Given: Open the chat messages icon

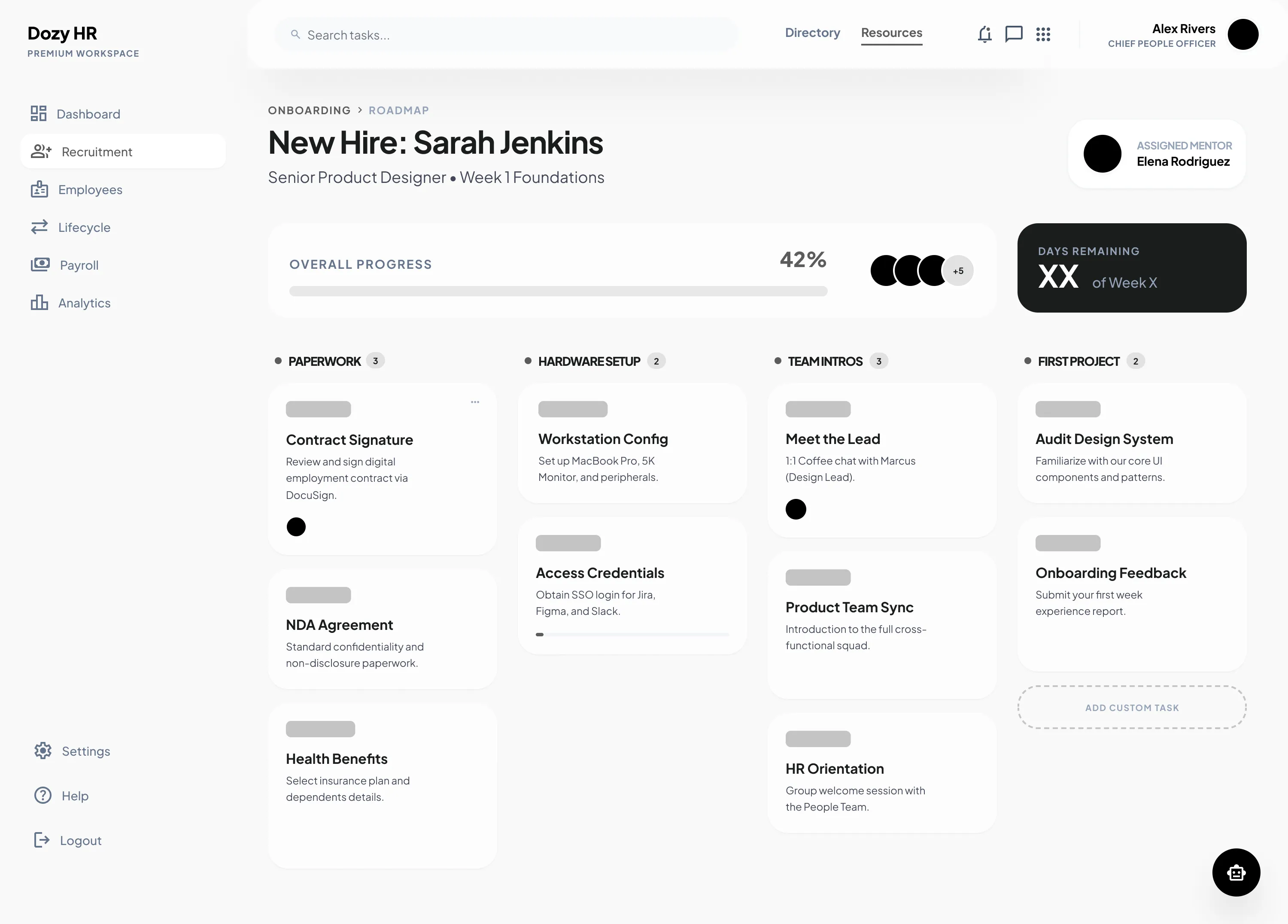Looking at the screenshot, I should click(x=1014, y=34).
